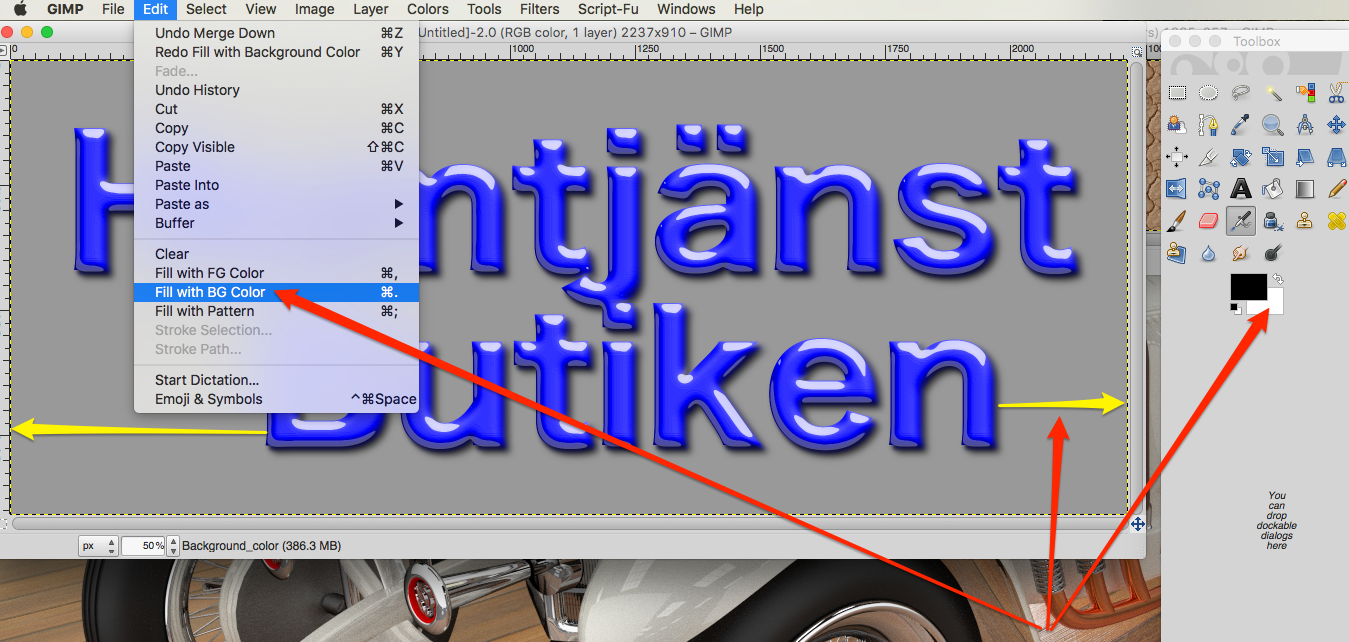Click the Background_color status bar text
This screenshot has width=1349, height=642.
point(262,546)
